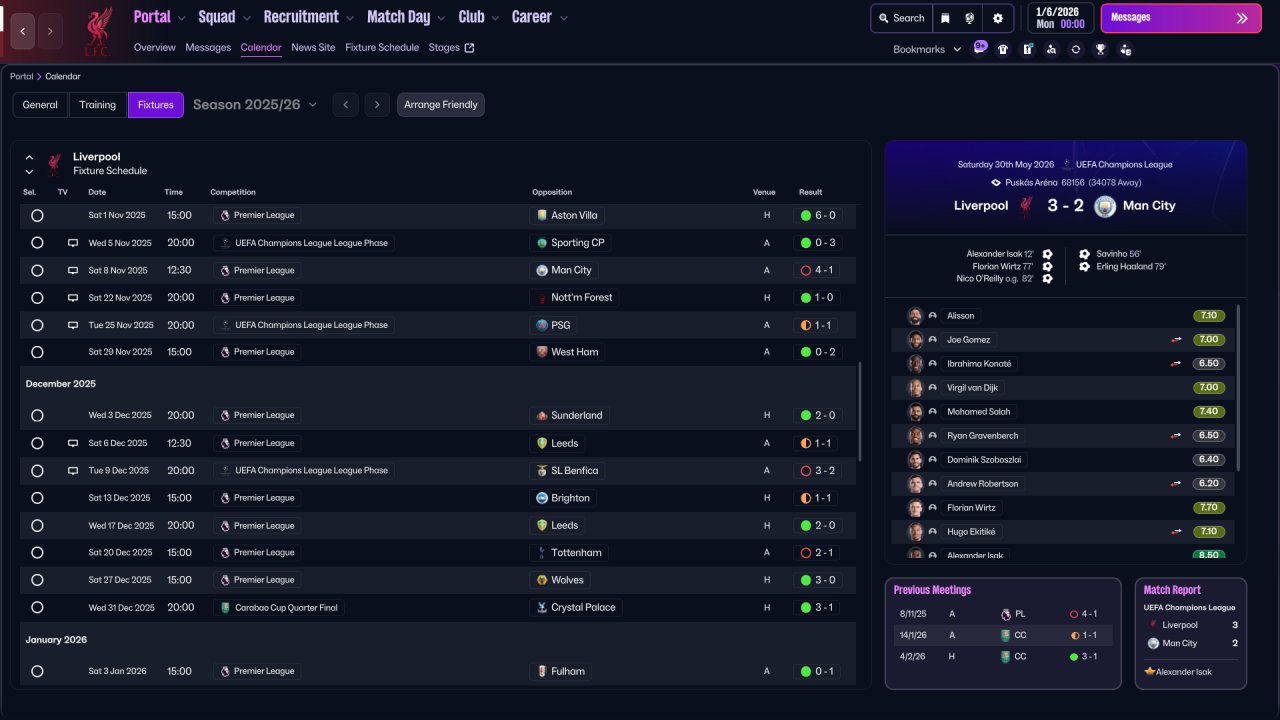Click the Carabao Cup logo on Crystal Palace row
1280x720 pixels.
pos(225,607)
